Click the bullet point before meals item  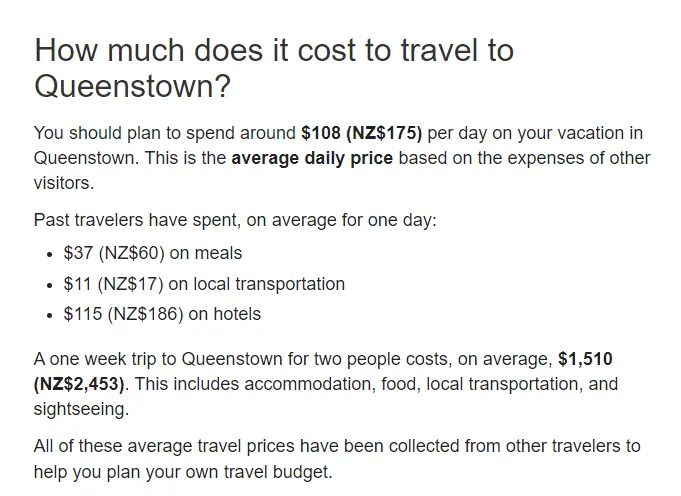(x=50, y=255)
